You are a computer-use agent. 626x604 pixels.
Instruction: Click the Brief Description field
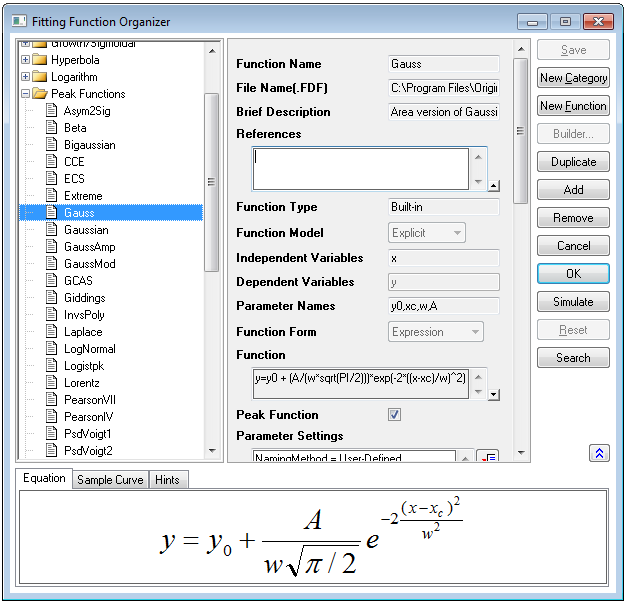[x=444, y=112]
